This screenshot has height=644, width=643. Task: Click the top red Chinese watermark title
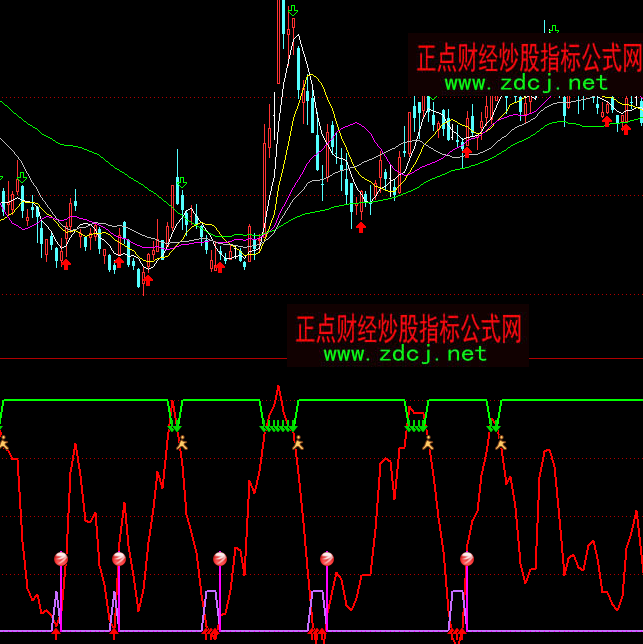[x=528, y=57]
